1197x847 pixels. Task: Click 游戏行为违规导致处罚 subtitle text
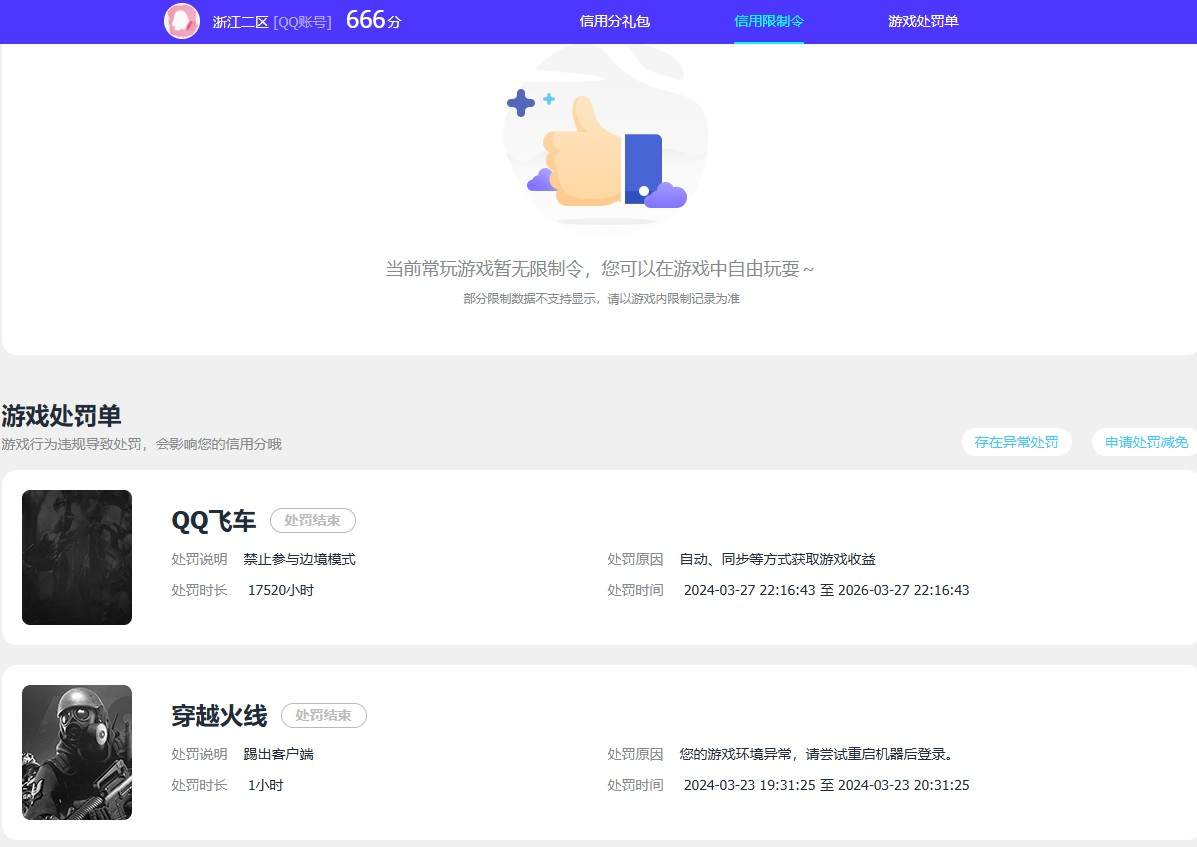click(142, 444)
